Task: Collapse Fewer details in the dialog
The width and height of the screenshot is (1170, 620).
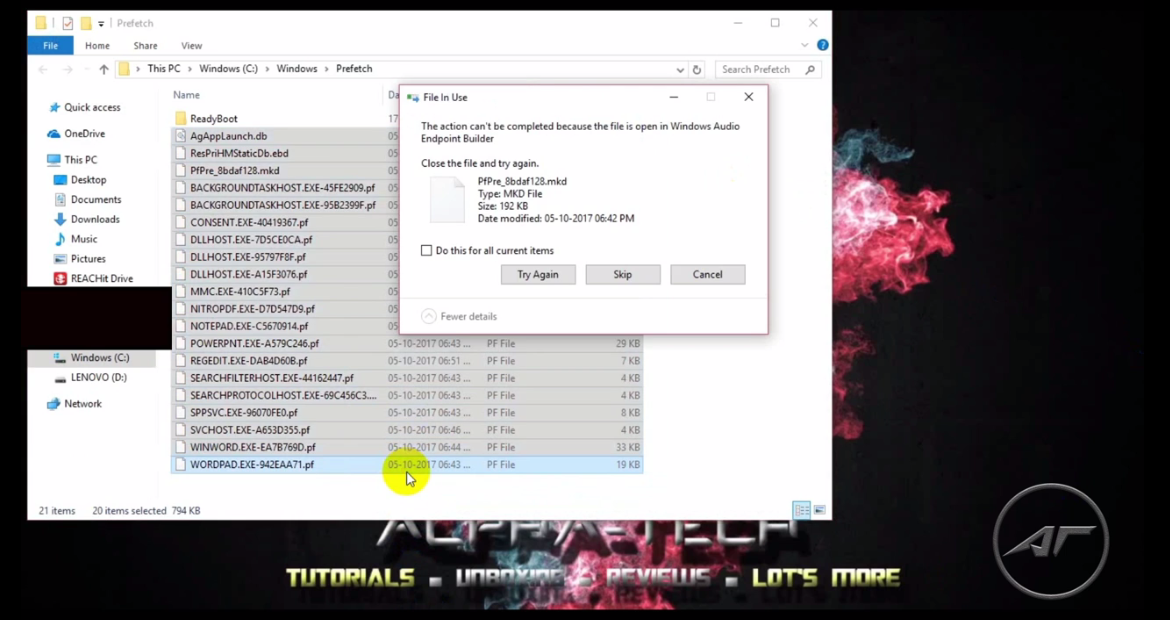Action: point(459,316)
